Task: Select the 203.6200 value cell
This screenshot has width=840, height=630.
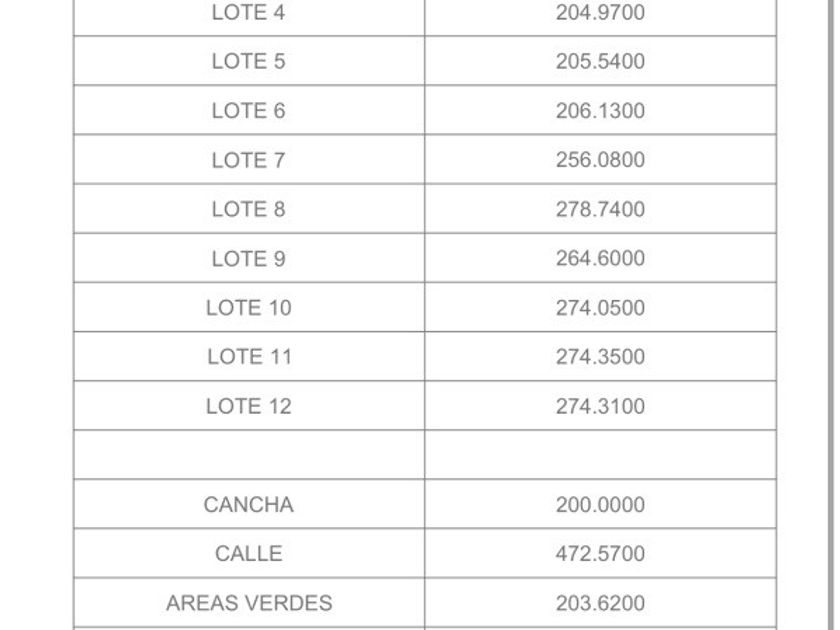Action: [600, 603]
